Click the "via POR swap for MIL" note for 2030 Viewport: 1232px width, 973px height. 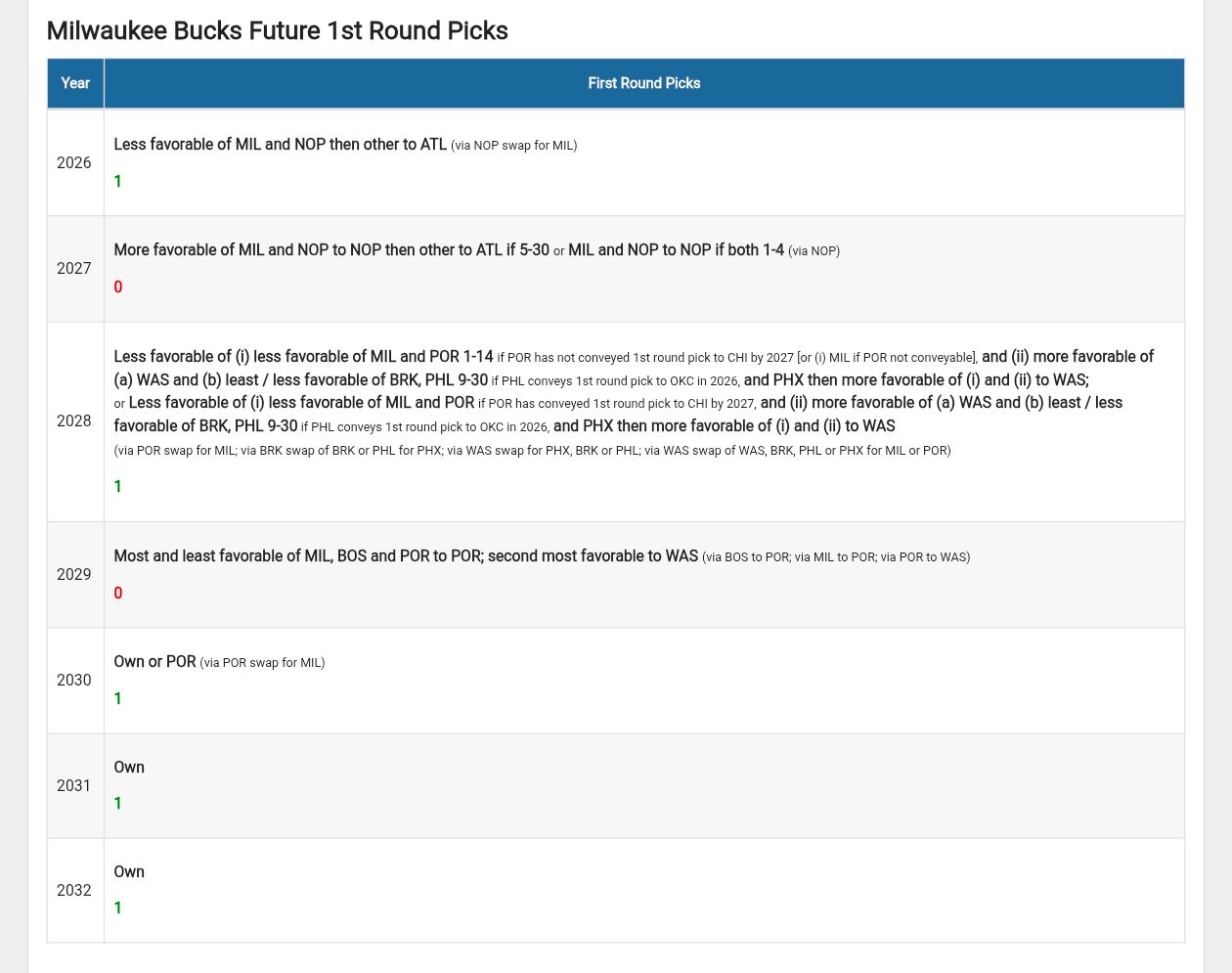[x=262, y=663]
